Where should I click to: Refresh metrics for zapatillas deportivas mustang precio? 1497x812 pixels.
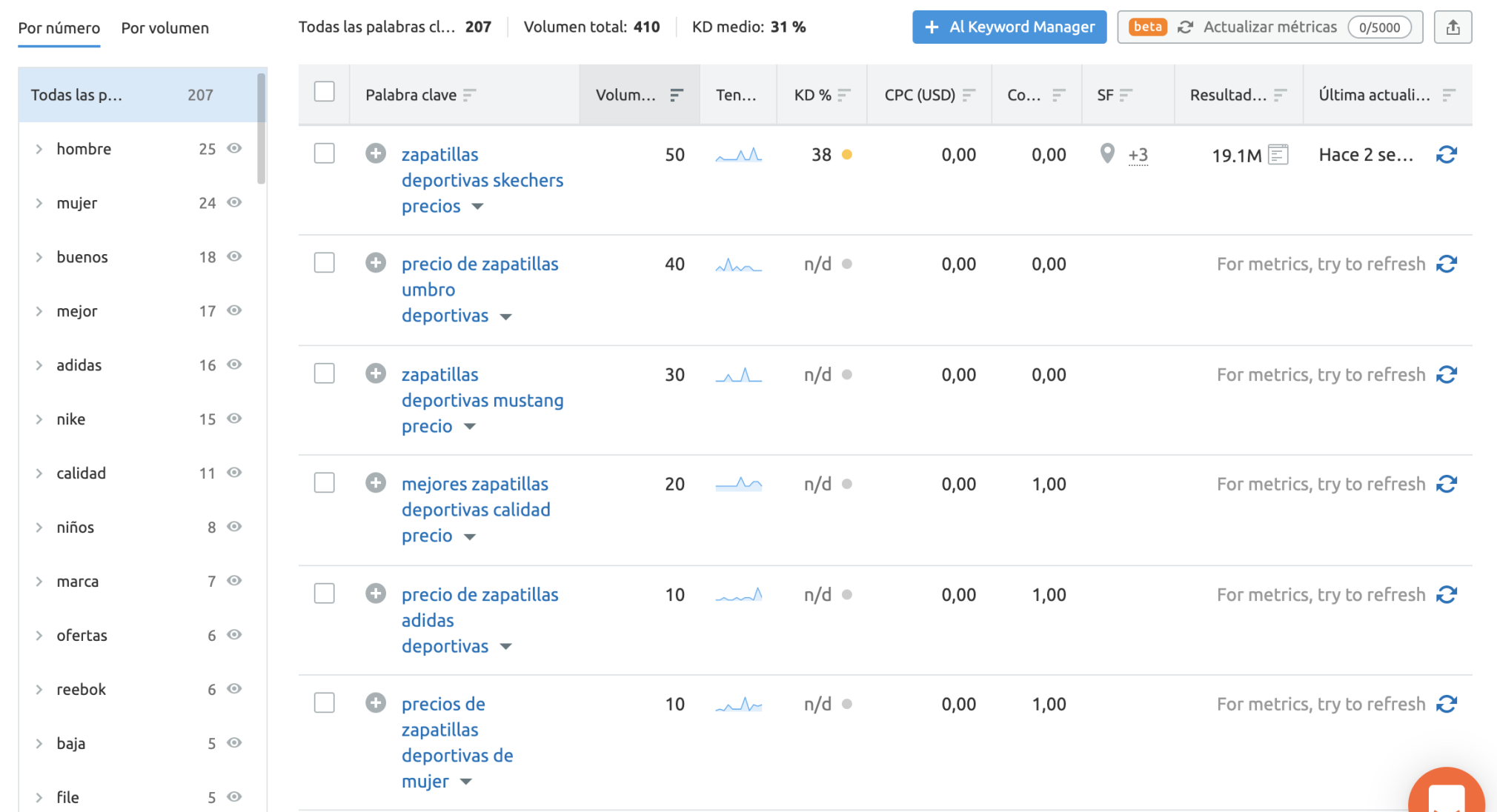point(1446,375)
